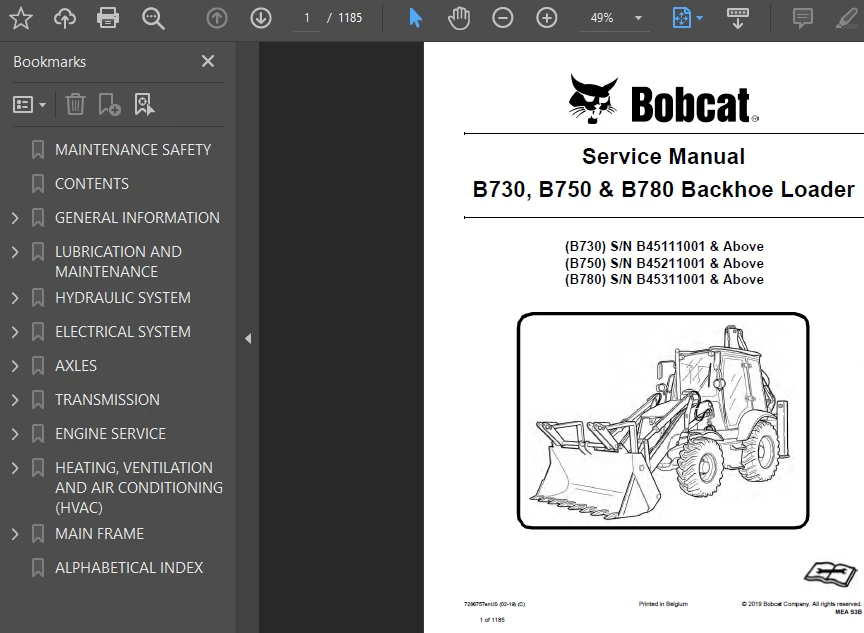Zoom out on the page
864x633 pixels.
click(x=502, y=17)
